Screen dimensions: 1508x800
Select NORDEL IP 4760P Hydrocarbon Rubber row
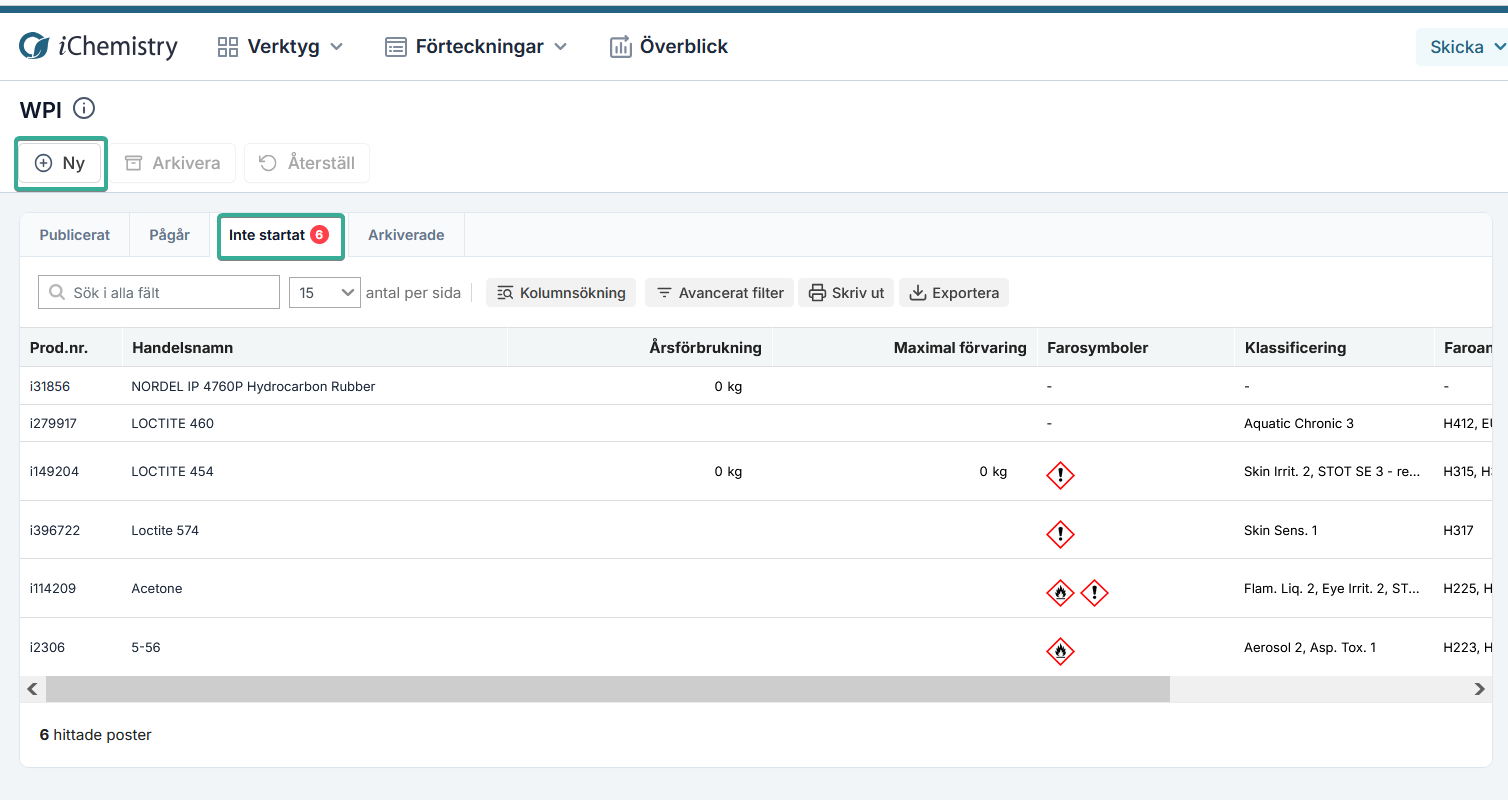point(756,386)
